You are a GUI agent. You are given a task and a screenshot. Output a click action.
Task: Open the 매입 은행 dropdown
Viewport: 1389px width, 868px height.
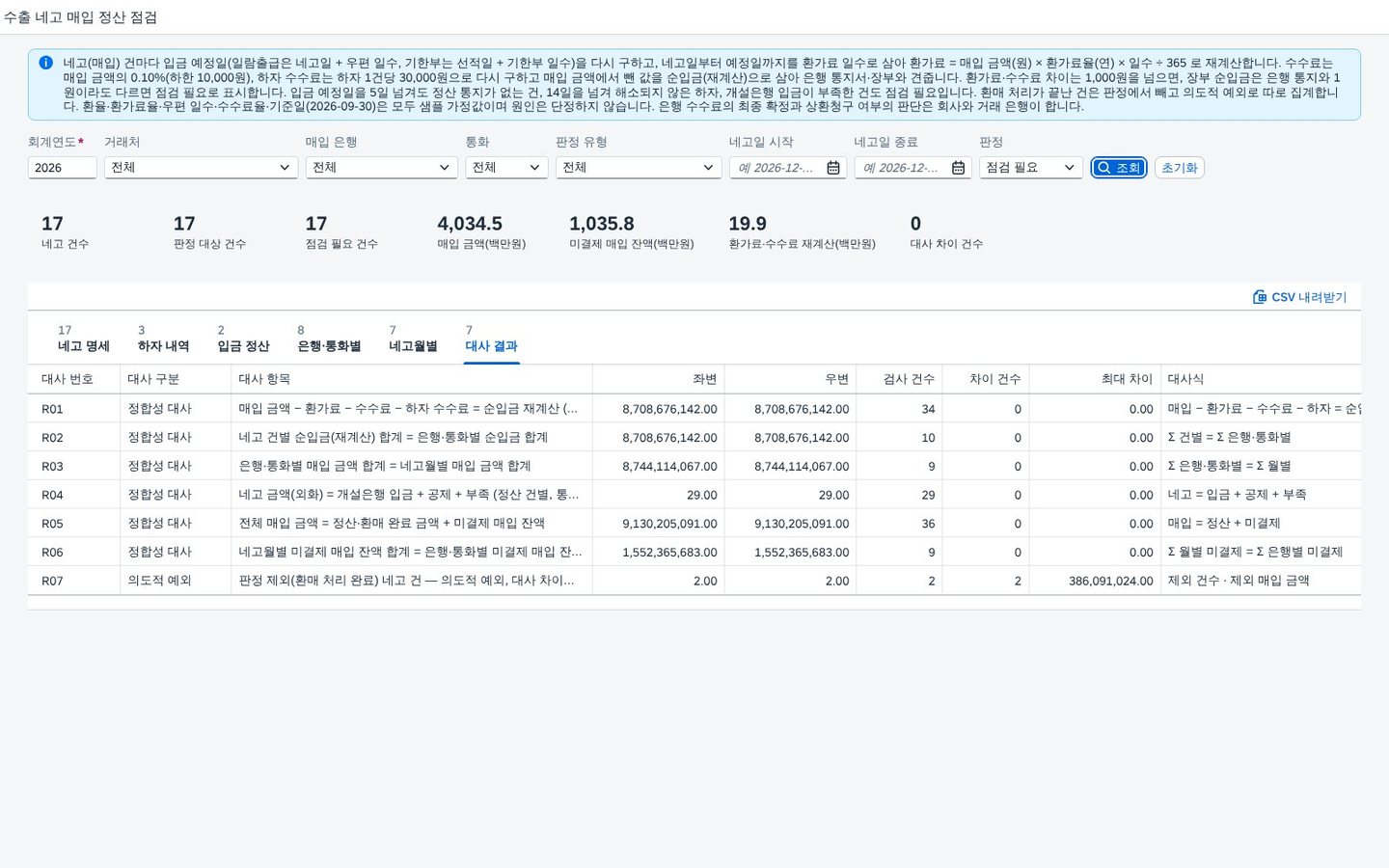[381, 168]
